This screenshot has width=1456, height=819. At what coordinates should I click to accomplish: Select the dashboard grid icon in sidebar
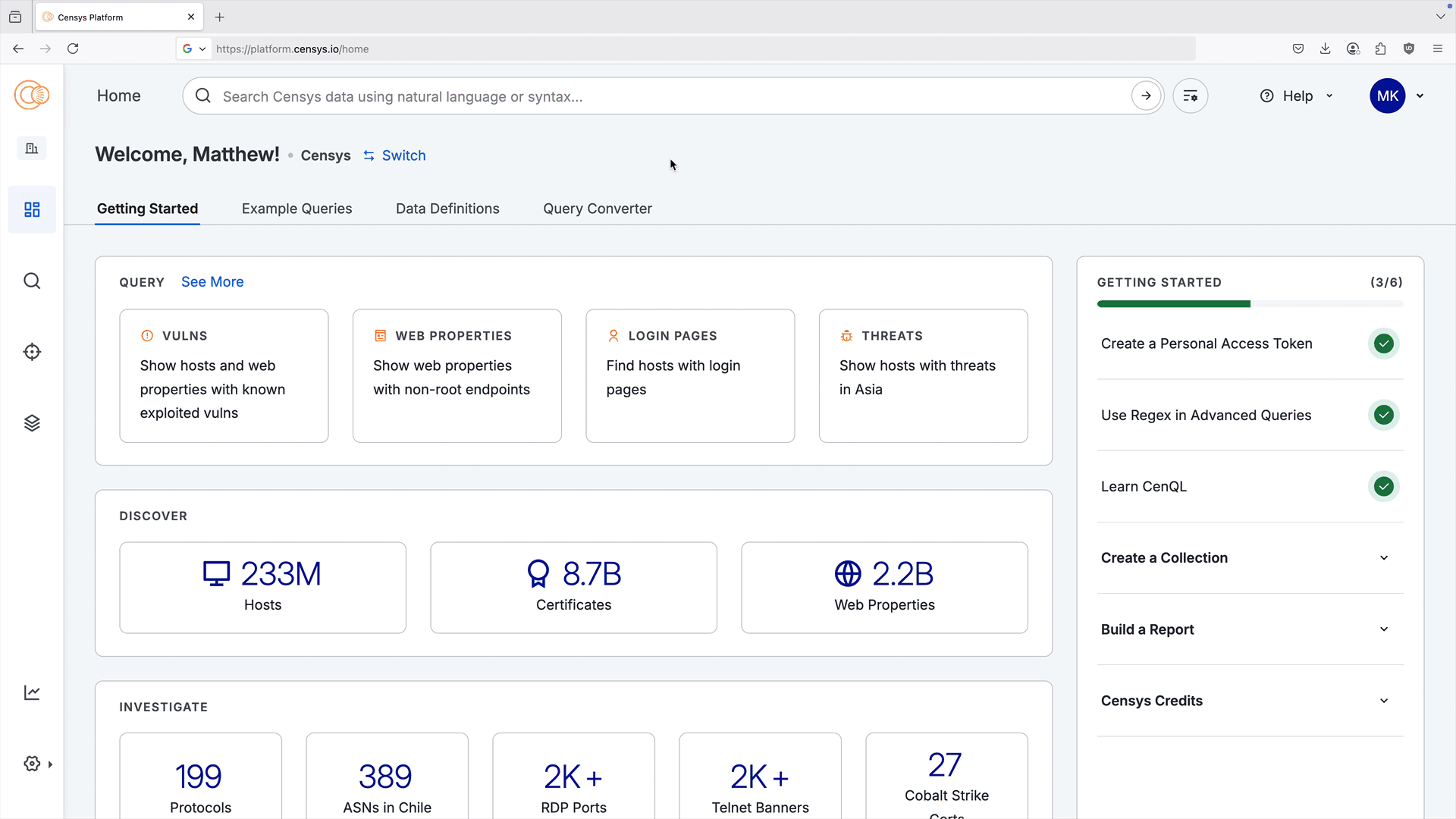pyautogui.click(x=32, y=209)
